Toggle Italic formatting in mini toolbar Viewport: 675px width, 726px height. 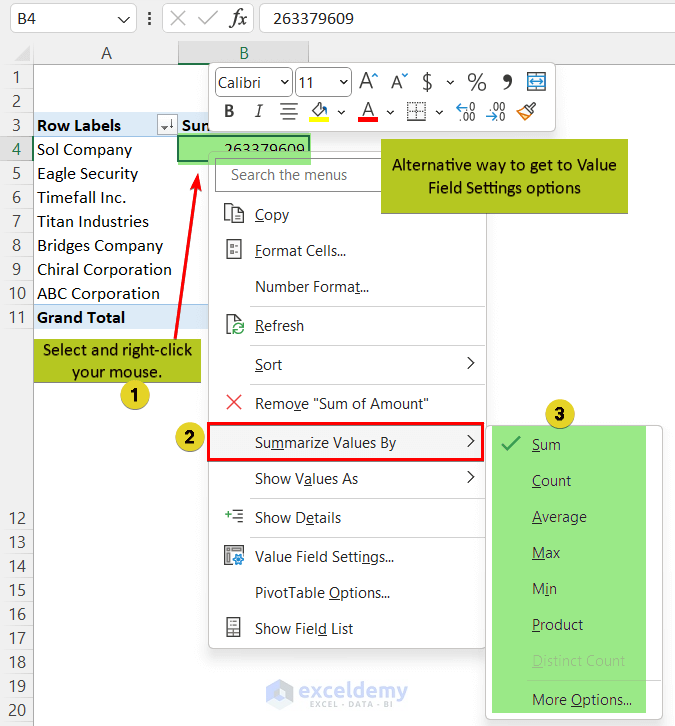point(258,112)
